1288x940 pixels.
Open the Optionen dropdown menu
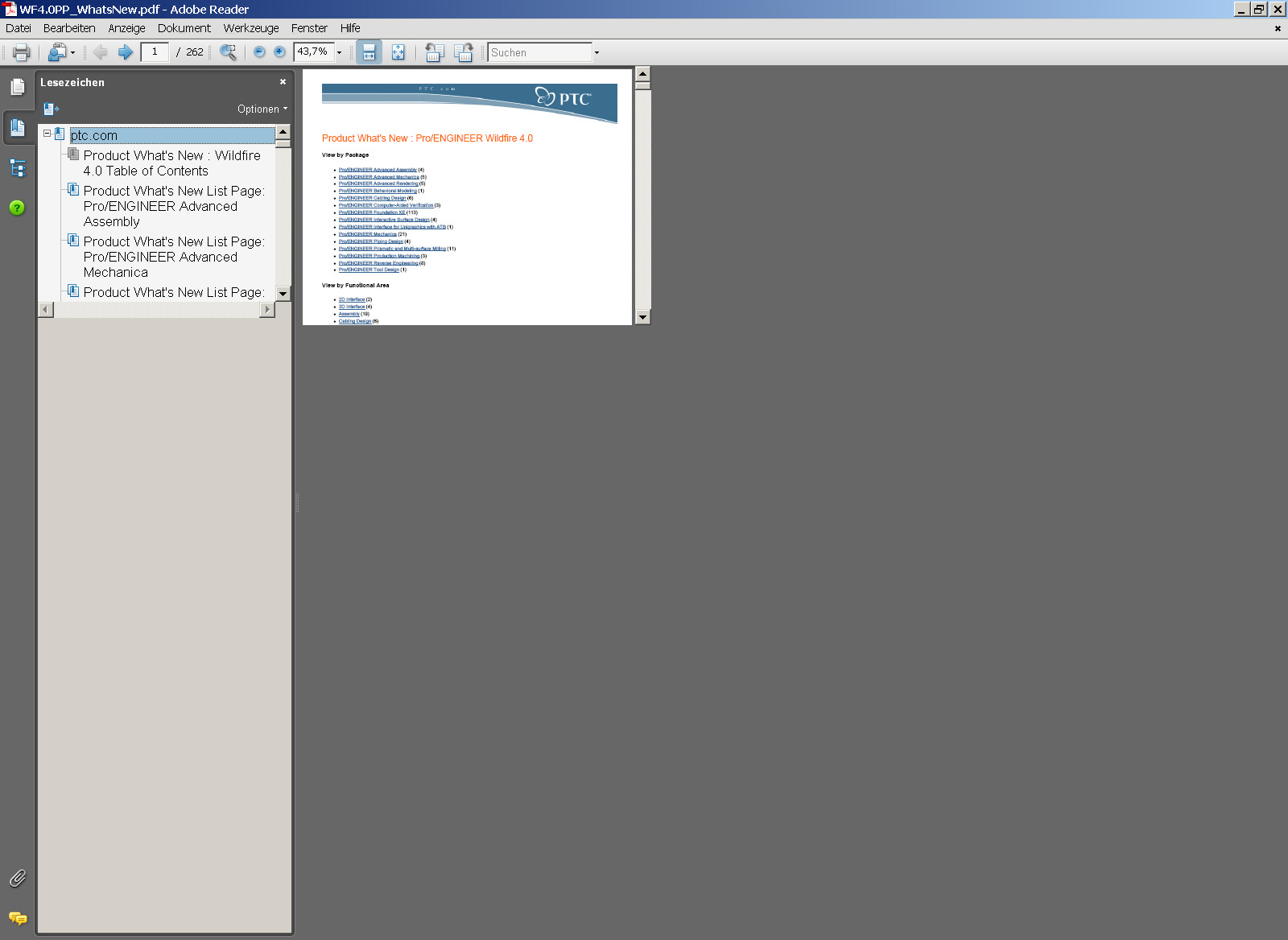point(262,109)
